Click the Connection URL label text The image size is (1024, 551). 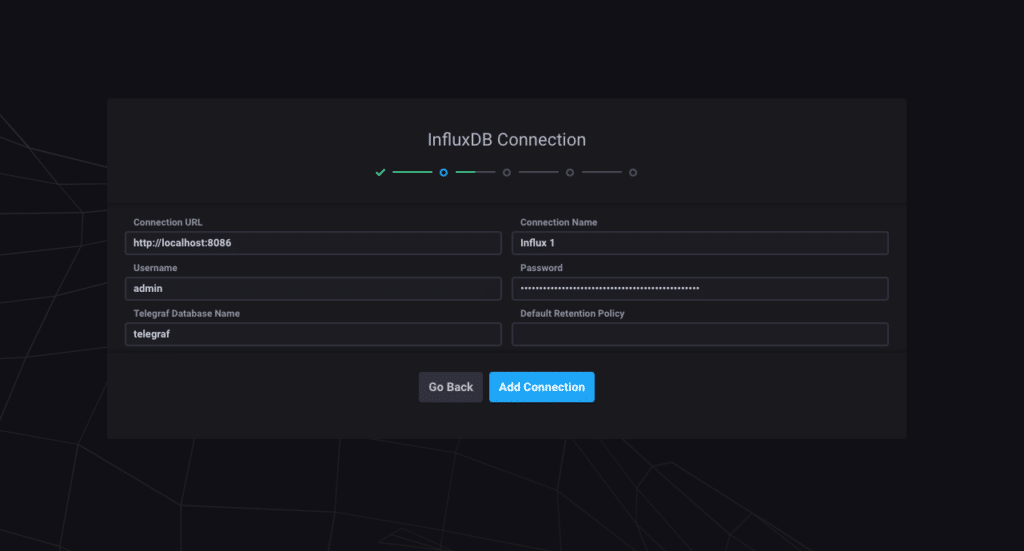[168, 222]
